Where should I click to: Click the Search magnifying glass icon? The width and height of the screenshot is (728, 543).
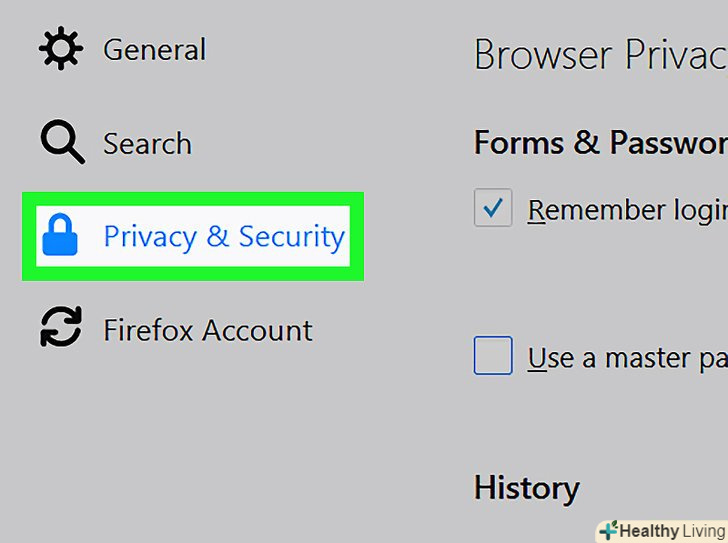point(61,143)
